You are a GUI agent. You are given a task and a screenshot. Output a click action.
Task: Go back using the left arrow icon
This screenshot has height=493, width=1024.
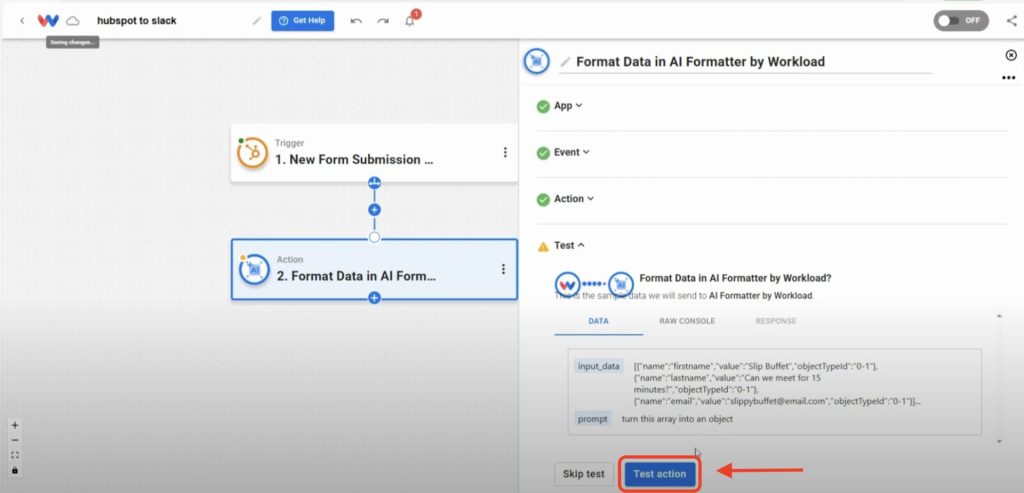(x=22, y=21)
